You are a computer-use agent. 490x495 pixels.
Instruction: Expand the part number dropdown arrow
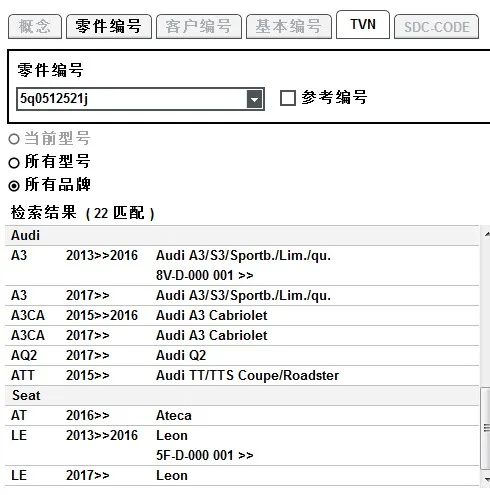point(254,99)
